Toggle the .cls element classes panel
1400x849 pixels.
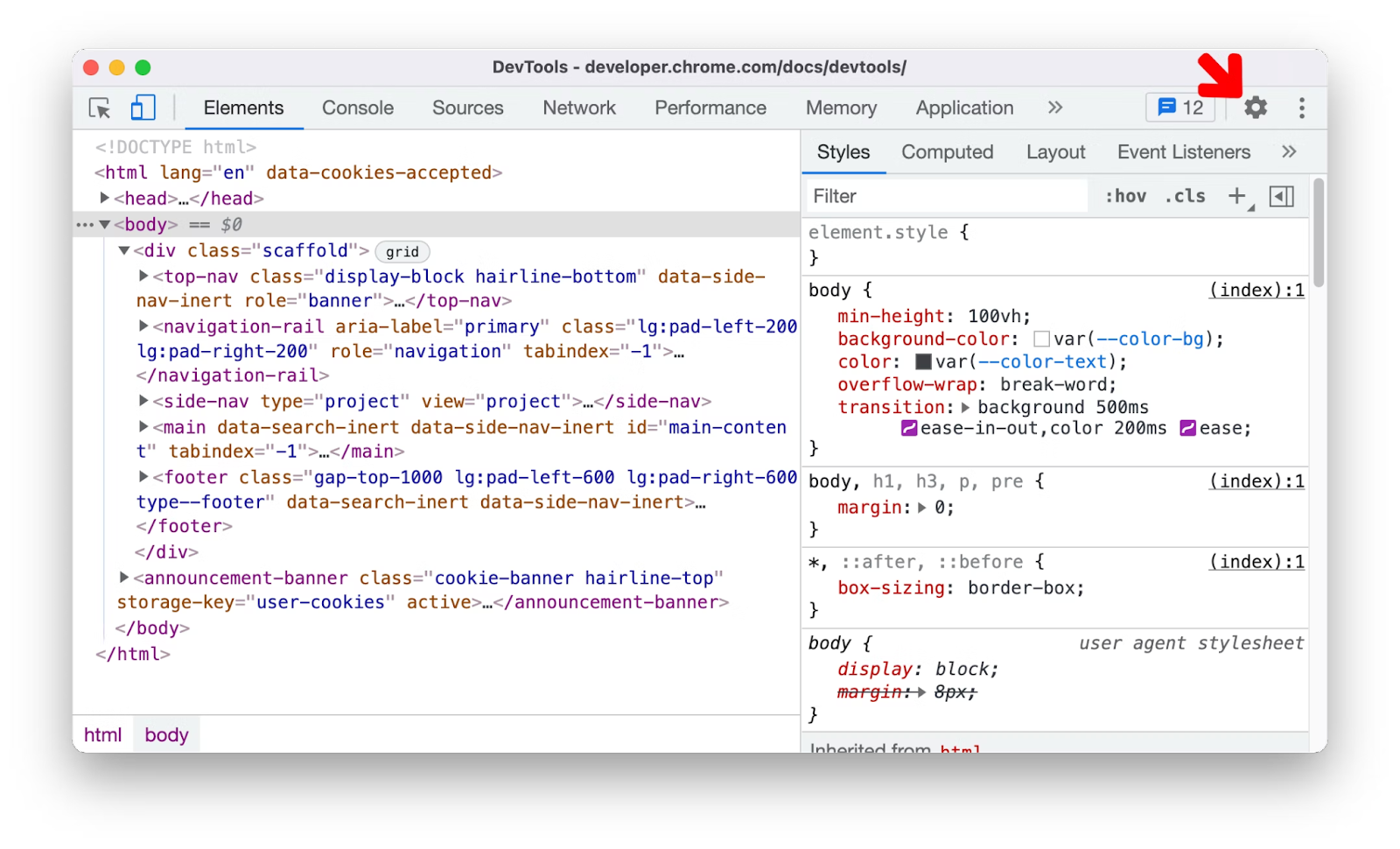click(1185, 196)
